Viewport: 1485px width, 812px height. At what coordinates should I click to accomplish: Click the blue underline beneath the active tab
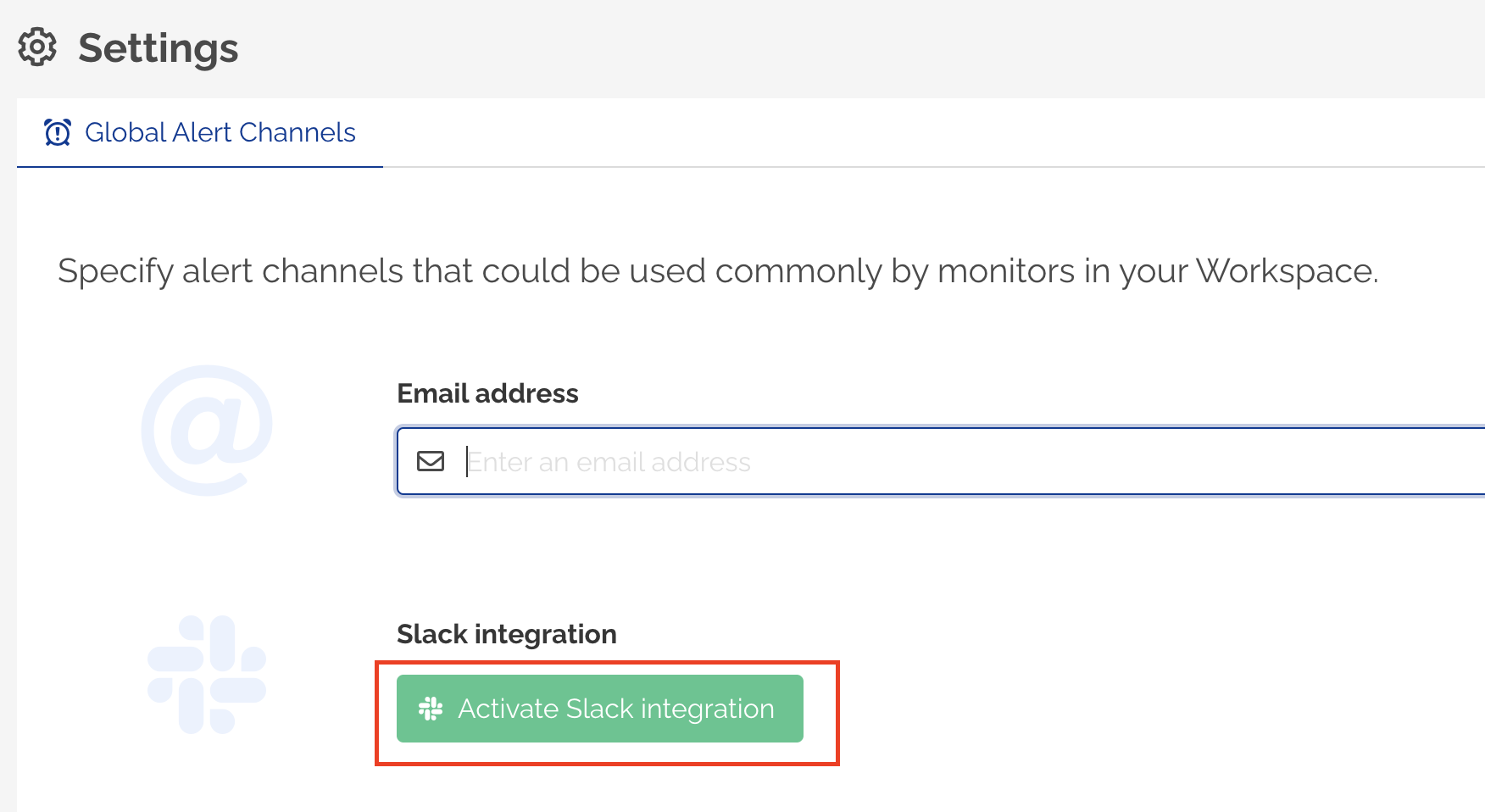point(199,169)
